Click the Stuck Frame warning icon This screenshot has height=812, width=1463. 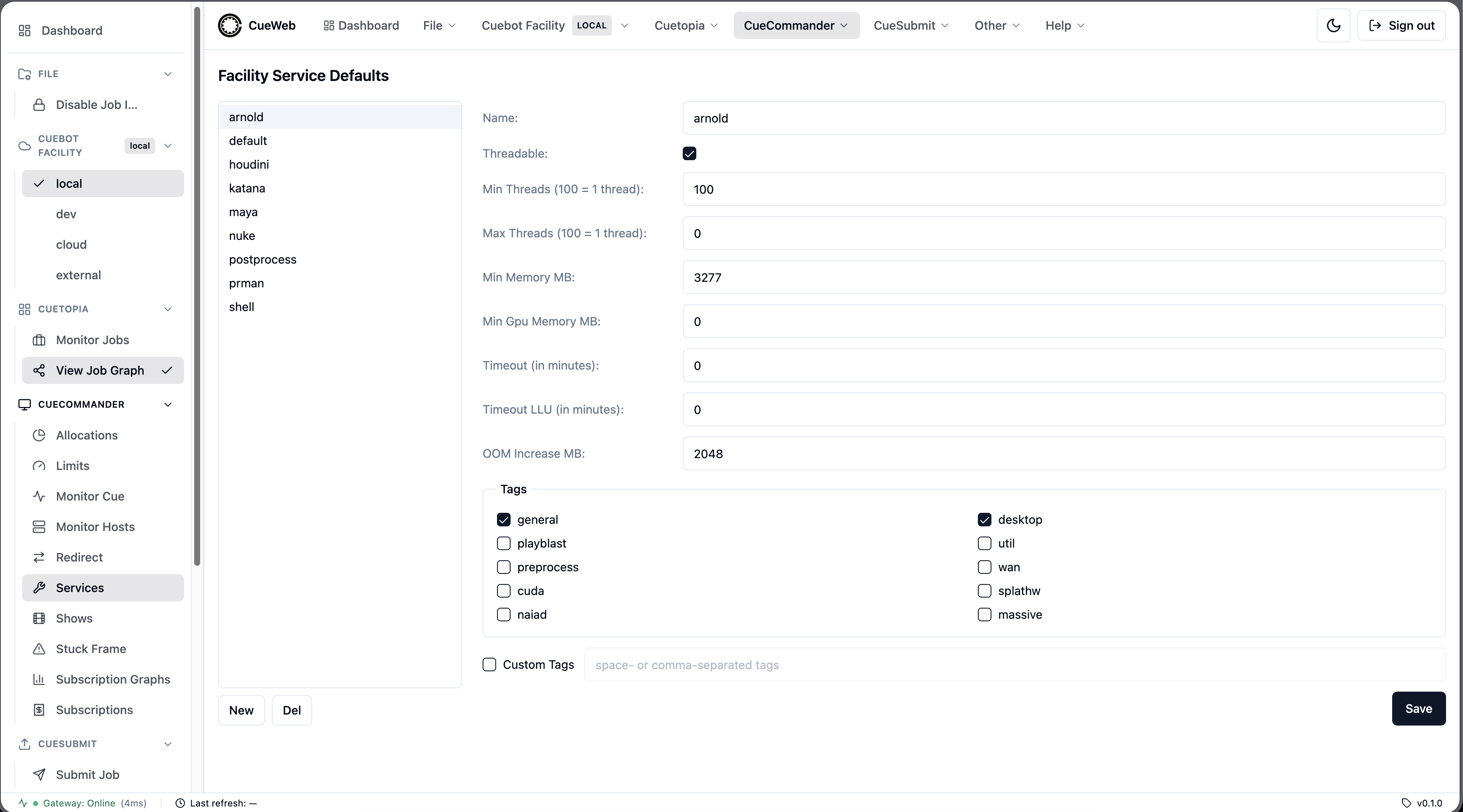(39, 649)
